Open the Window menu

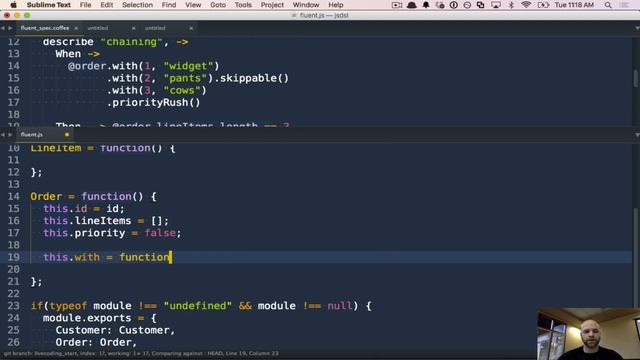point(306,5)
